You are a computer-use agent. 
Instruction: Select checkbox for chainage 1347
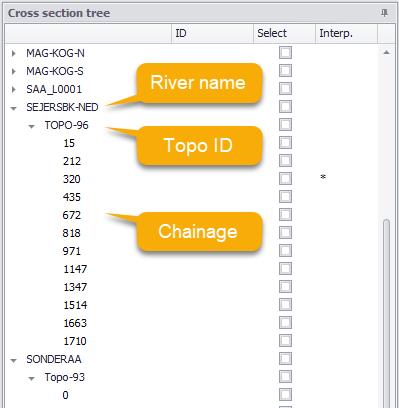(285, 287)
